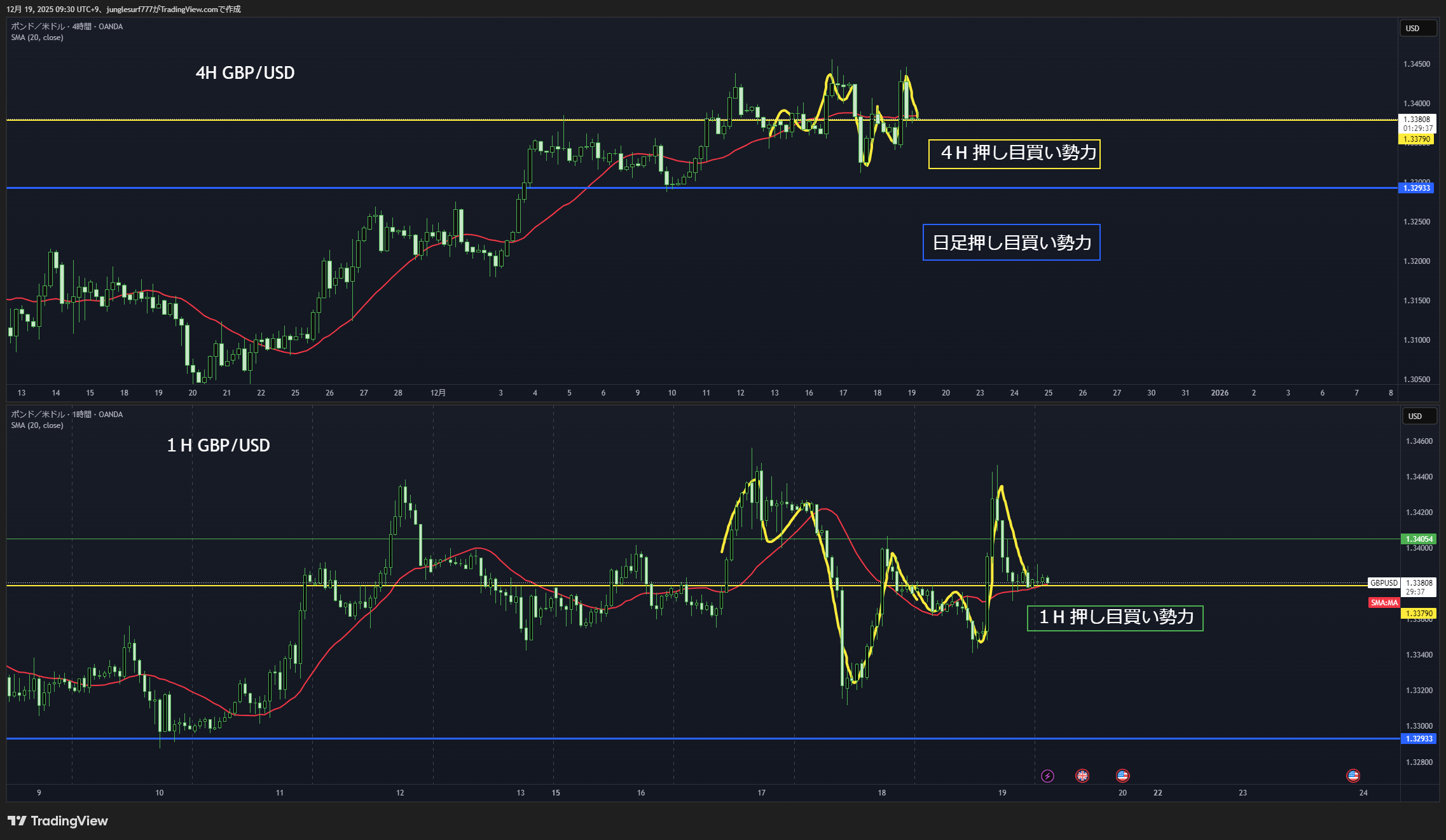
Task: Select the '4H 押し目買い勢力' yellow text box
Action: [1014, 154]
